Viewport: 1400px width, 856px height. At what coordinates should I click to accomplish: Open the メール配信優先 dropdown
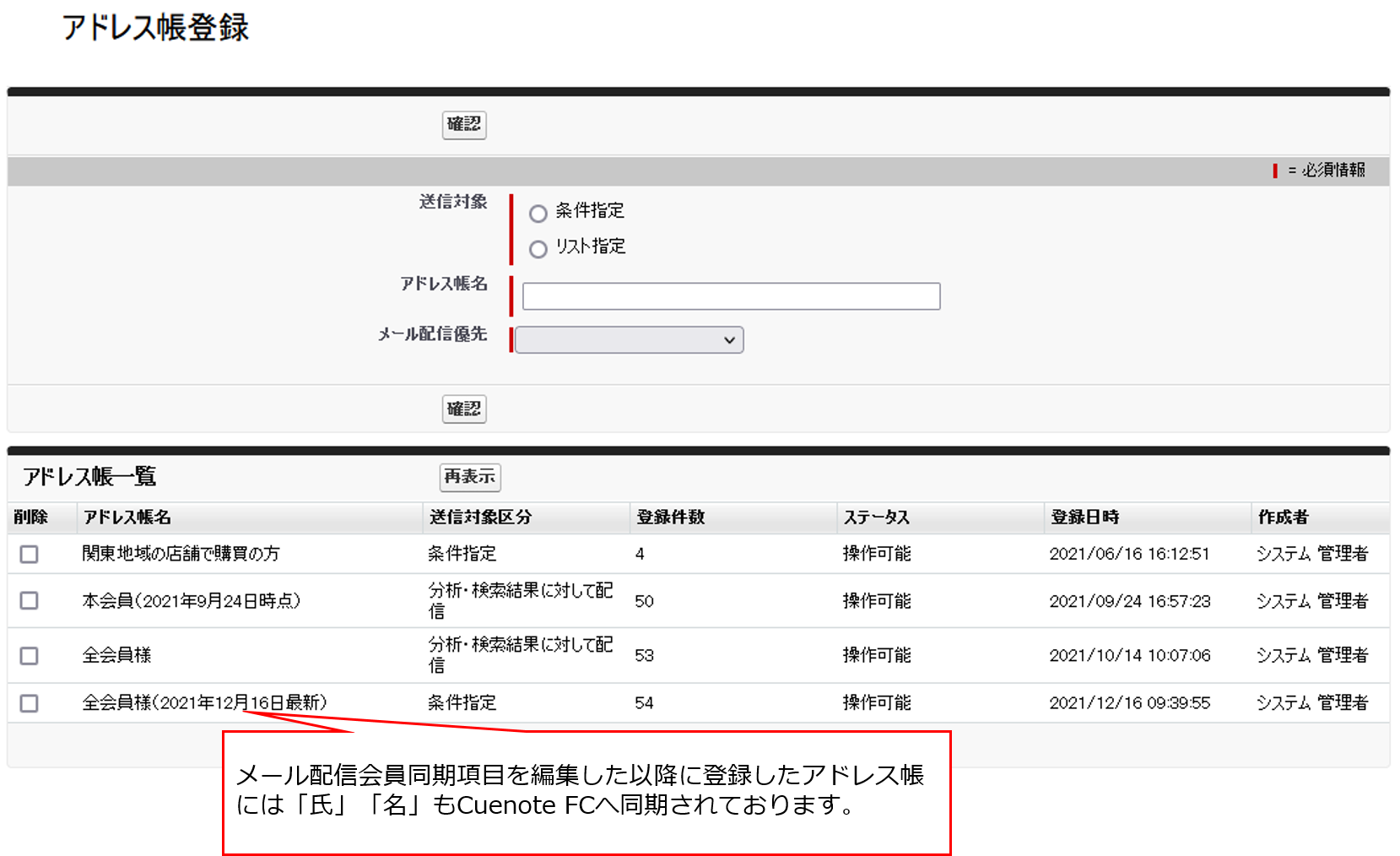click(x=630, y=340)
